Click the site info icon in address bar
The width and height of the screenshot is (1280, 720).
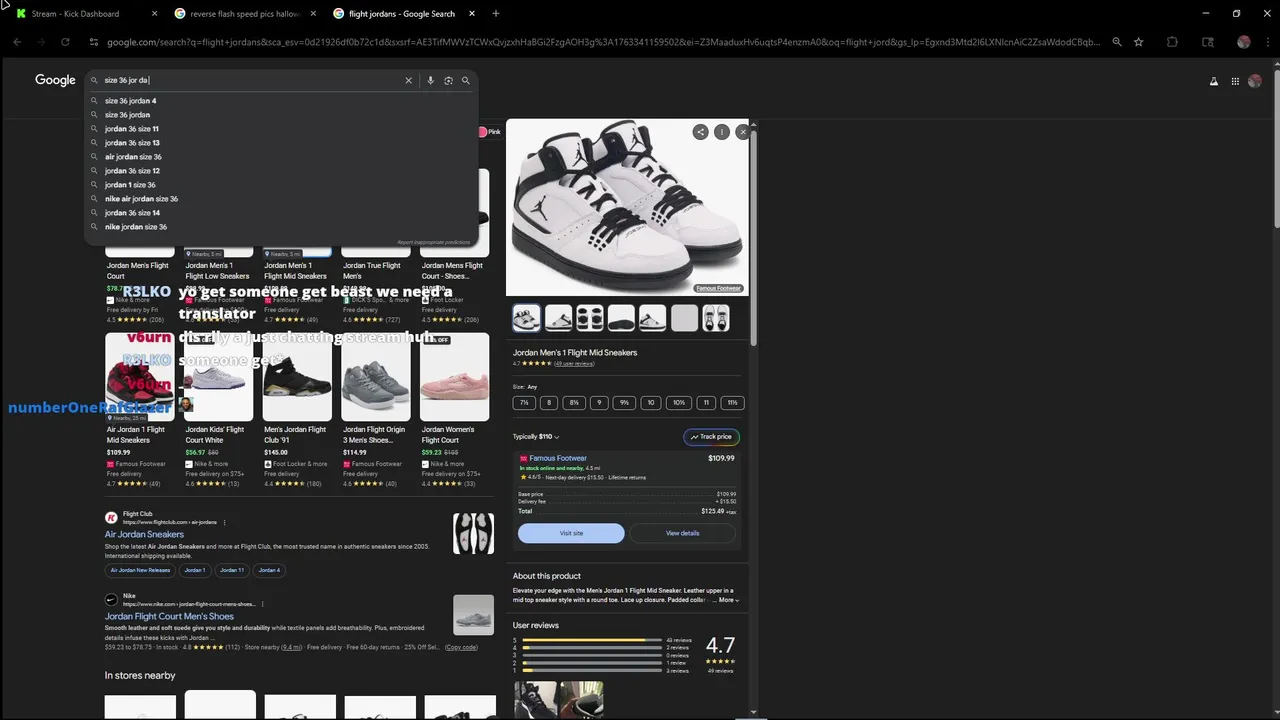[94, 42]
